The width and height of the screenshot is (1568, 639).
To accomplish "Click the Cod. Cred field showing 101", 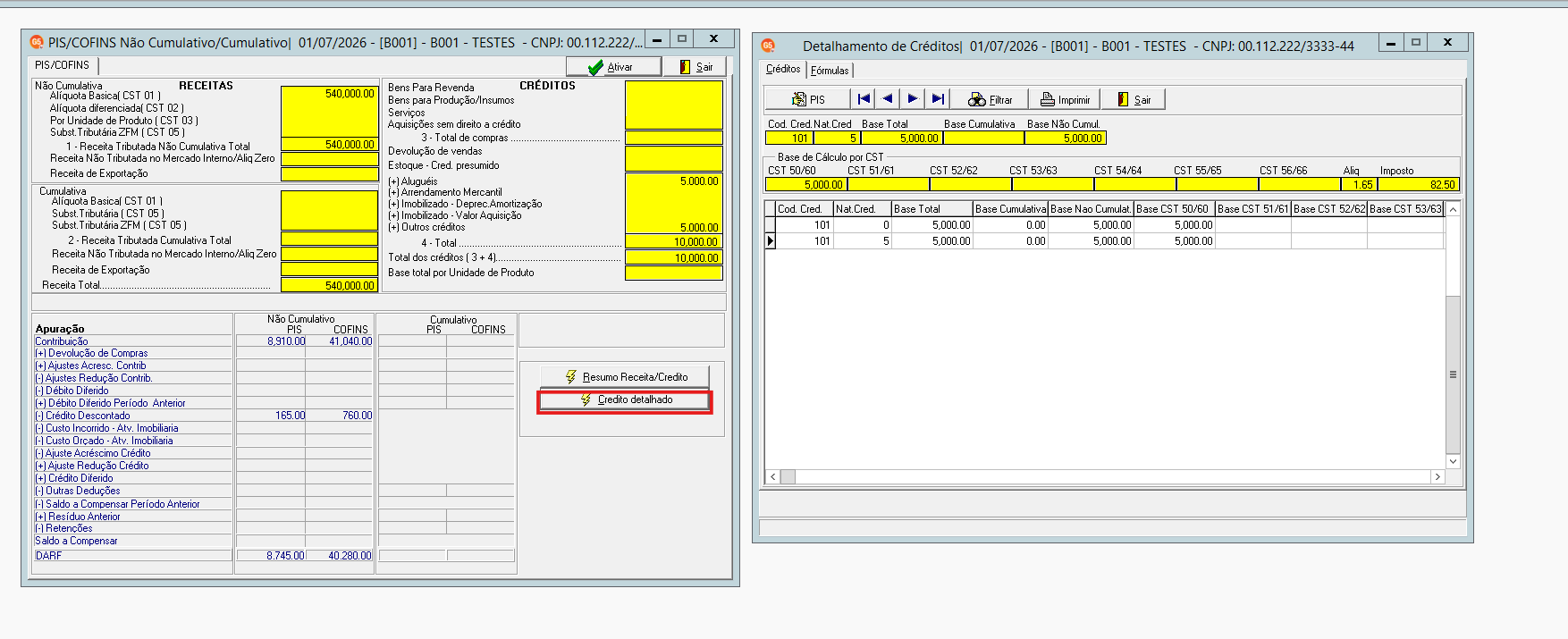I will 788,139.
